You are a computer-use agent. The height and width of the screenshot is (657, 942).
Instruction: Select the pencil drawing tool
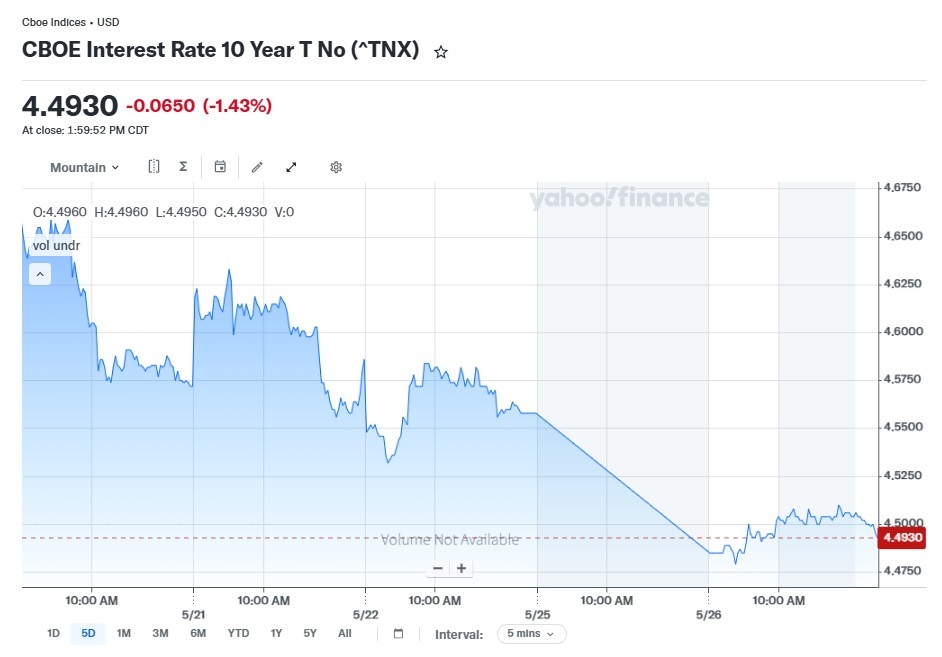click(257, 167)
